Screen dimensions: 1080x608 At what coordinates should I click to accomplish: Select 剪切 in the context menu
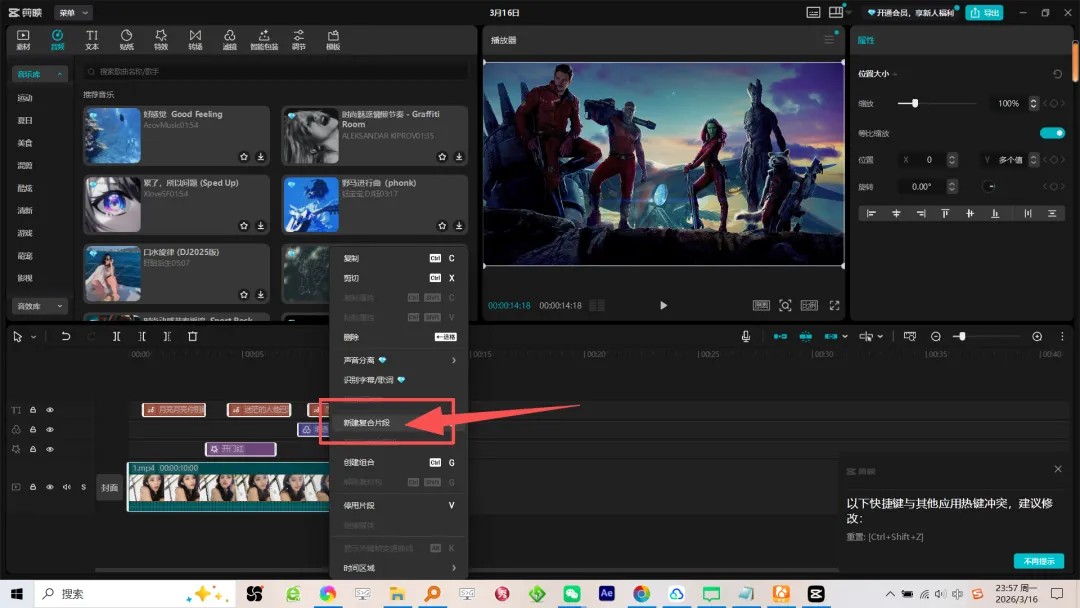pos(399,278)
